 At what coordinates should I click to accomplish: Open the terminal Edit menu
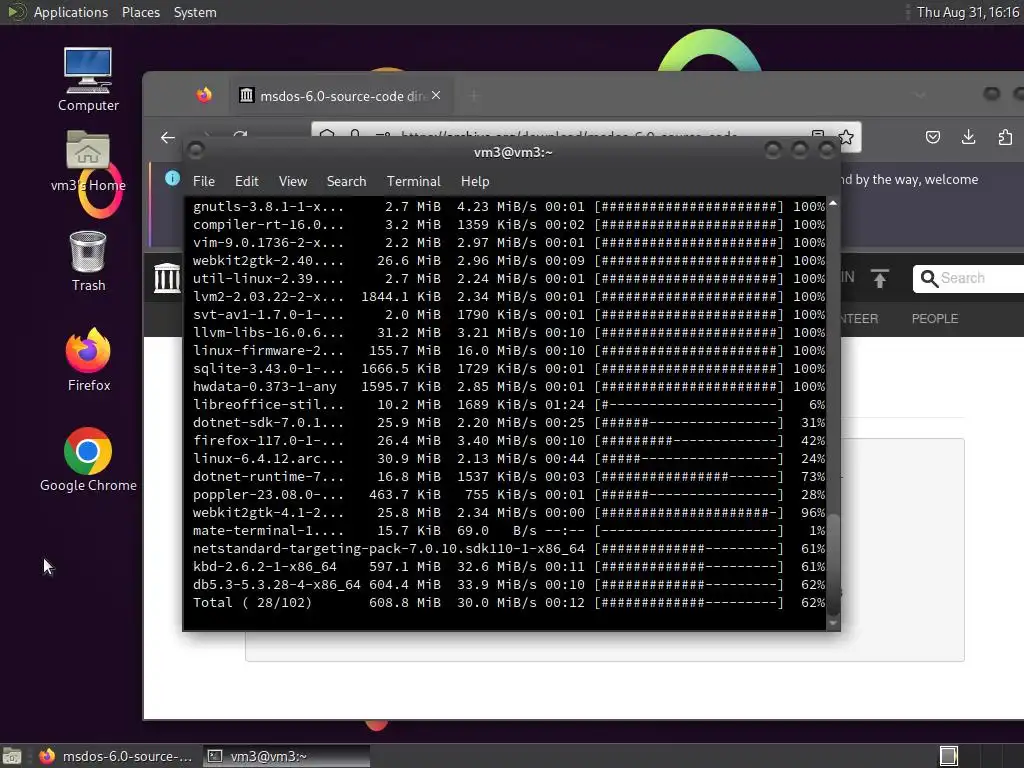point(246,181)
